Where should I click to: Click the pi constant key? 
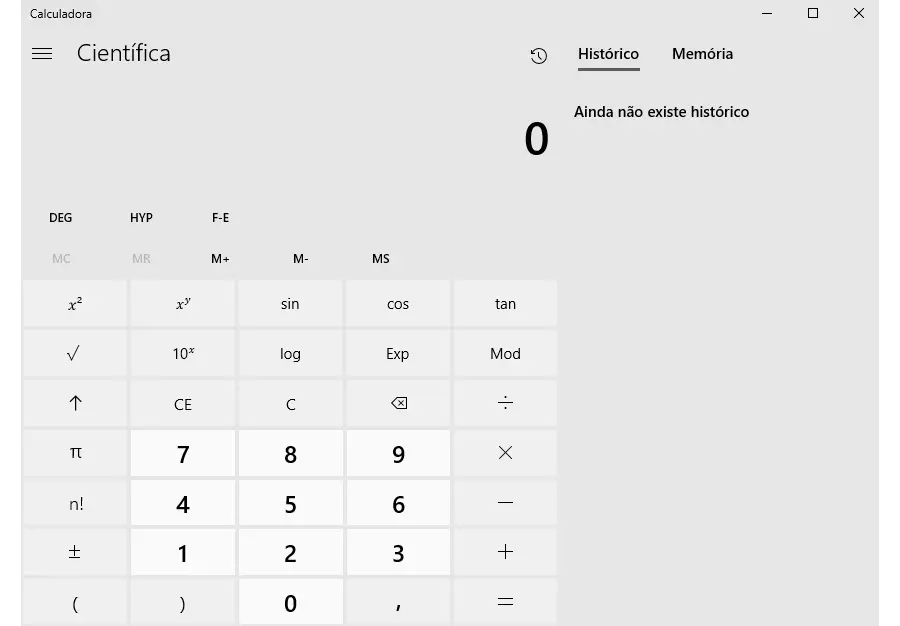tap(75, 453)
